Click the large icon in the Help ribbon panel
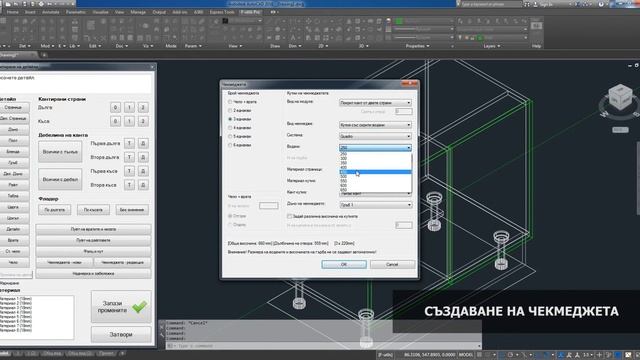This screenshot has width=640, height=360. point(536,26)
